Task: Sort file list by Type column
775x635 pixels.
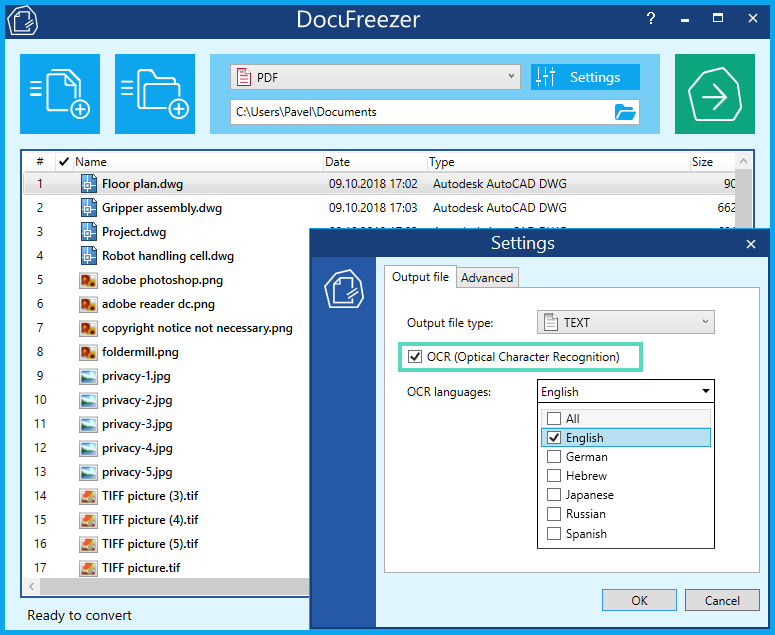Action: 559,162
